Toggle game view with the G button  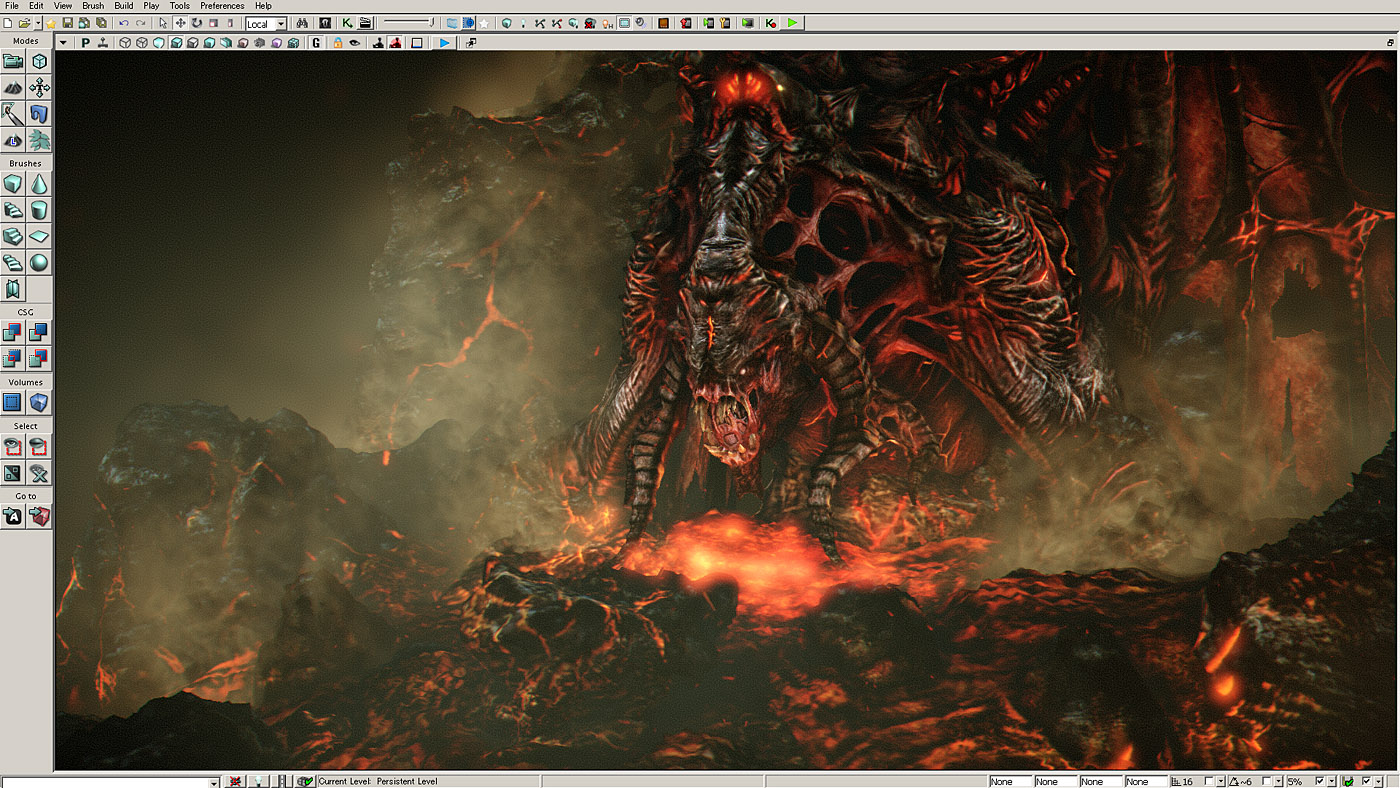(316, 43)
